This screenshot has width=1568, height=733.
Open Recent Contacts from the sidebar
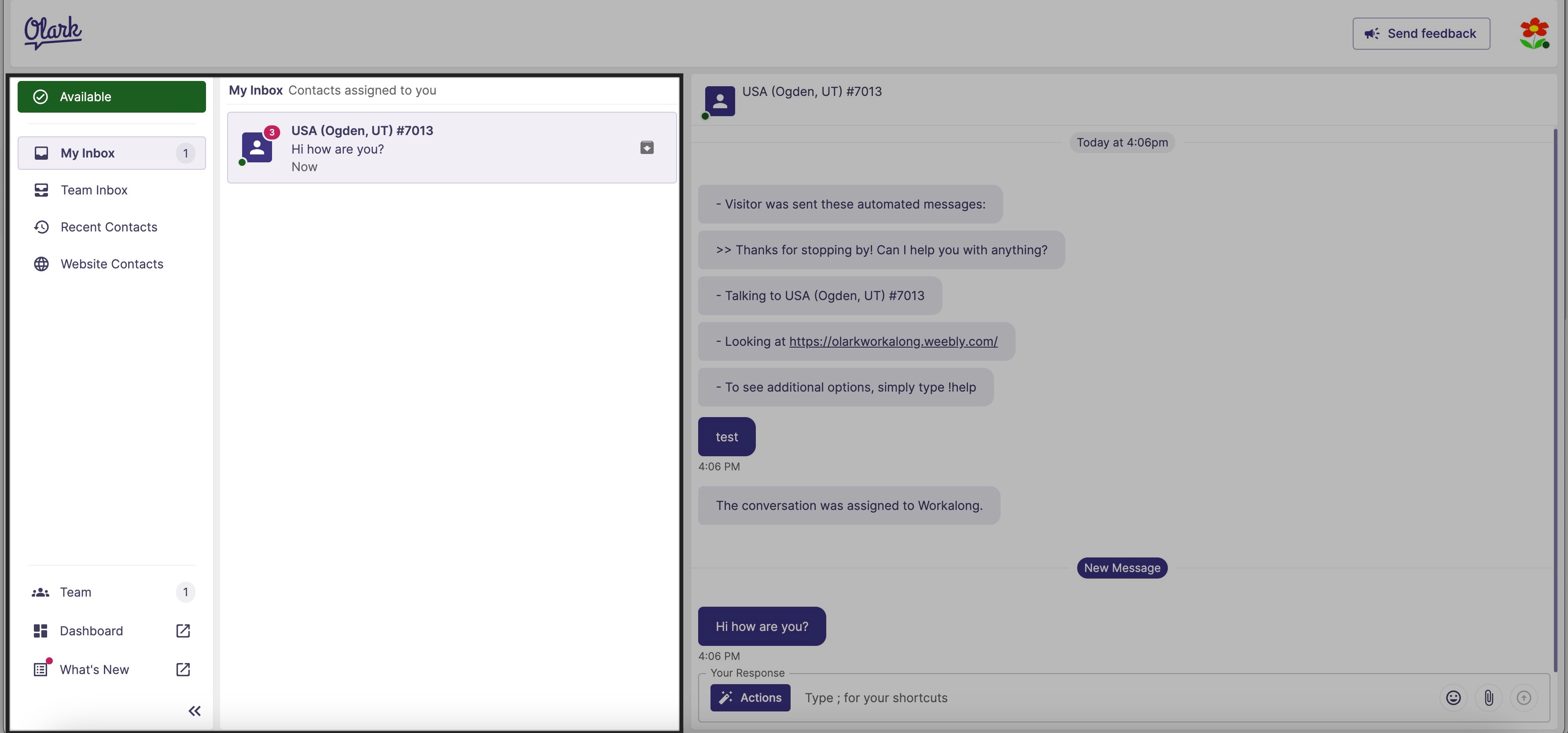108,226
